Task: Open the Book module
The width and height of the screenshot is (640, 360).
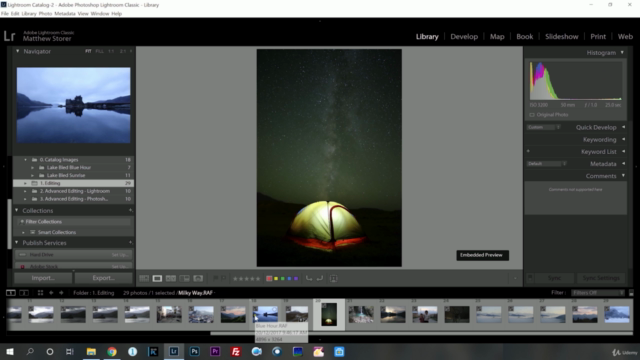Action: point(524,36)
